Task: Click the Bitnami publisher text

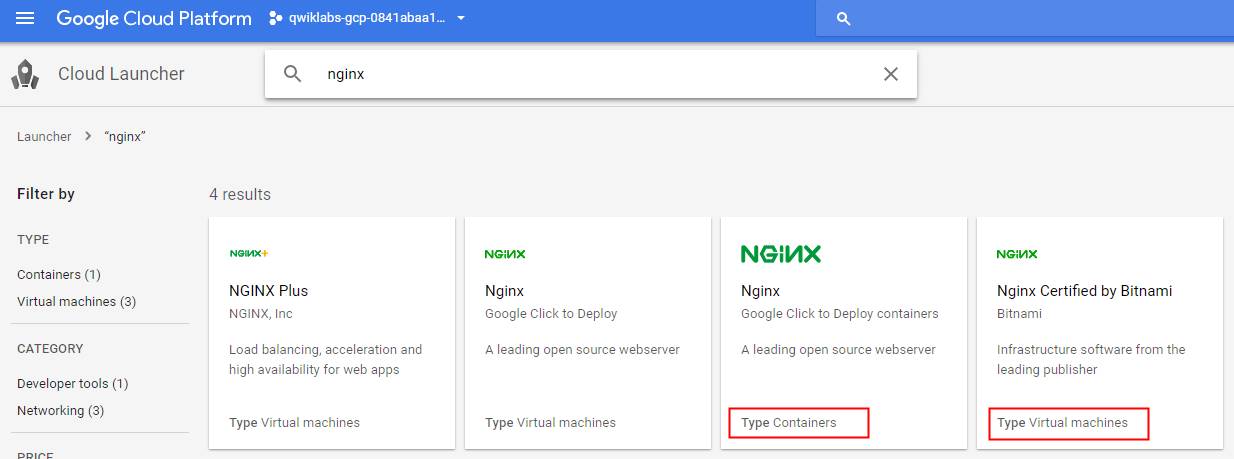Action: 1019,314
